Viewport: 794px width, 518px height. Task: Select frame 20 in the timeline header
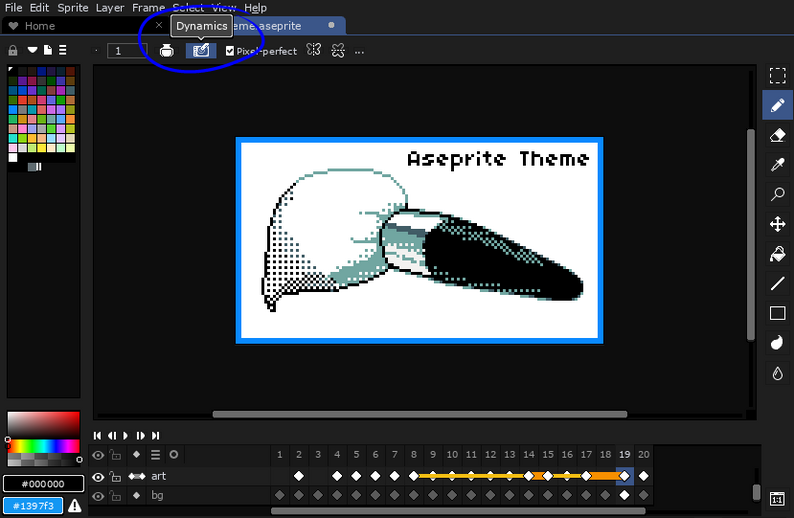point(644,454)
